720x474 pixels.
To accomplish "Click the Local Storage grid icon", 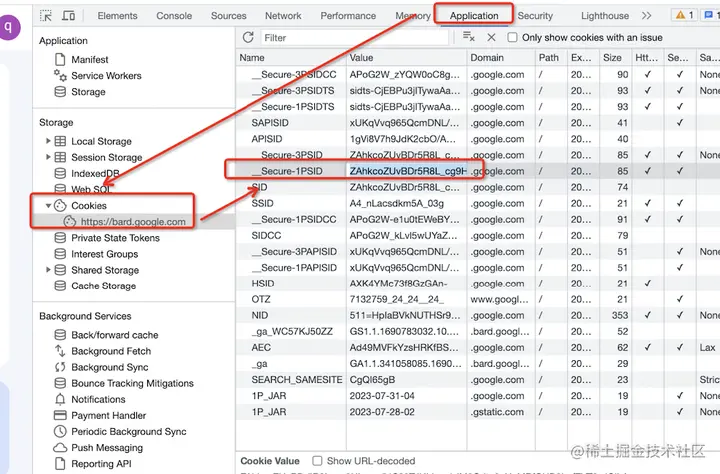I will pos(60,141).
